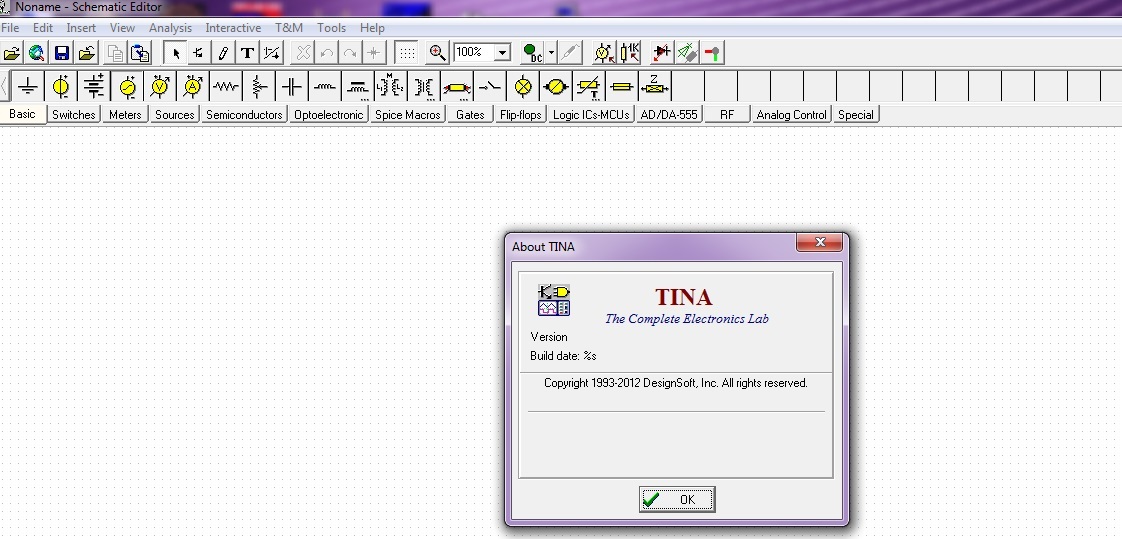Screen dimensions: 1122x539
Task: Open the Tools menu
Action: point(331,28)
